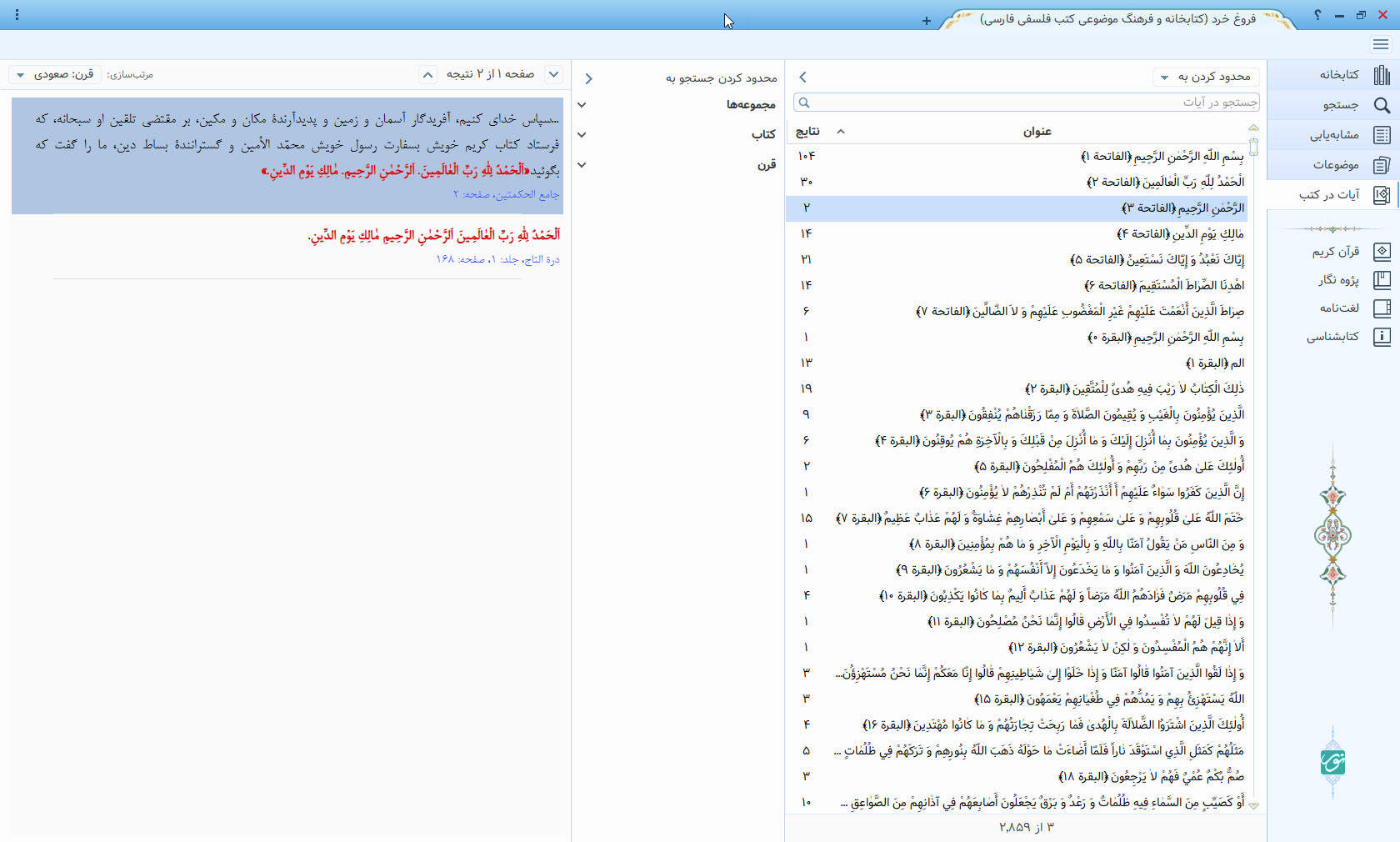Select verse ختم الله على قلوبهم البقرة ۷
The image size is (1400, 842).
1017,518
